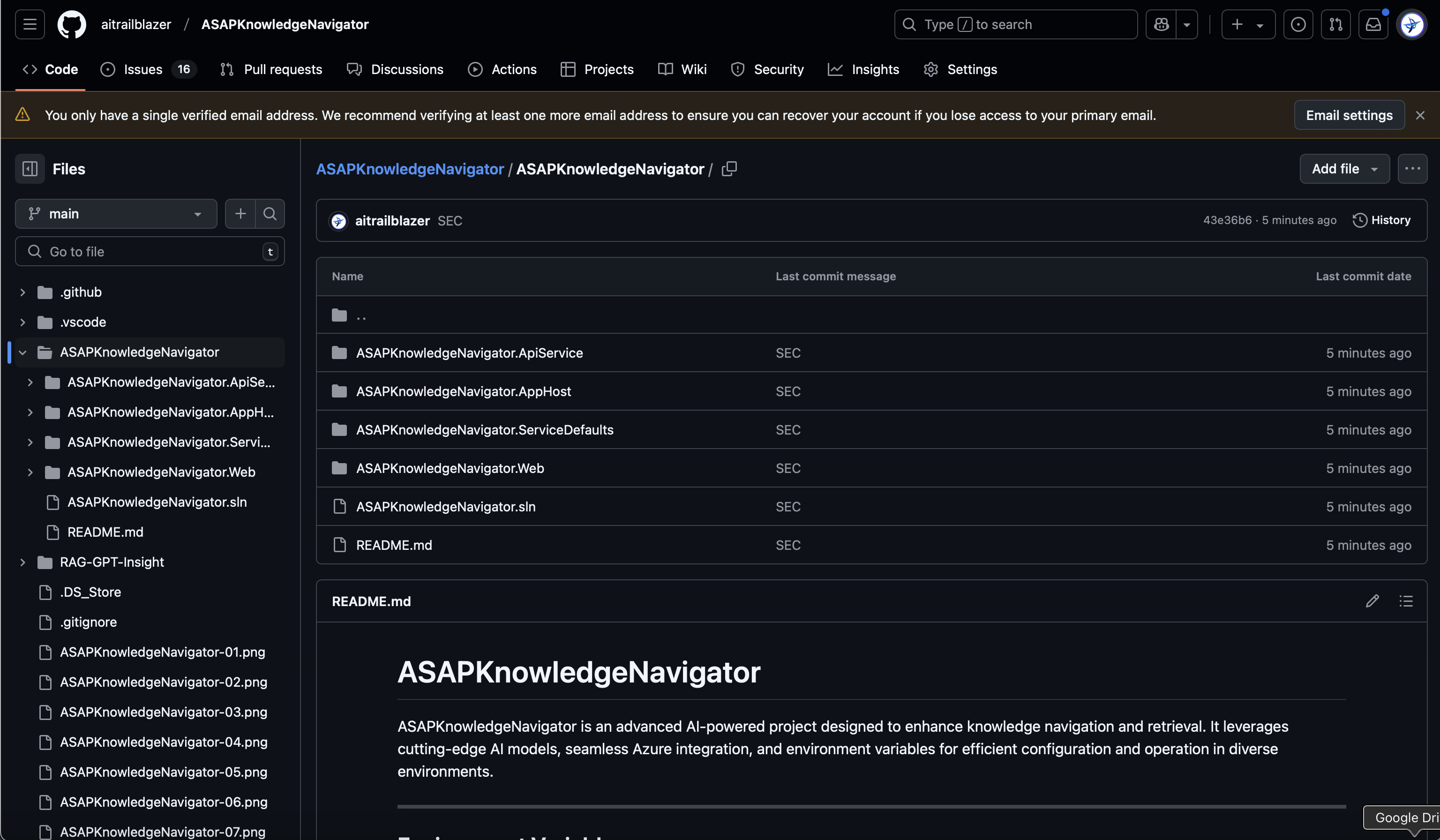The width and height of the screenshot is (1440, 840).
Task: Open the Copilot chat icon
Action: click(x=1161, y=24)
